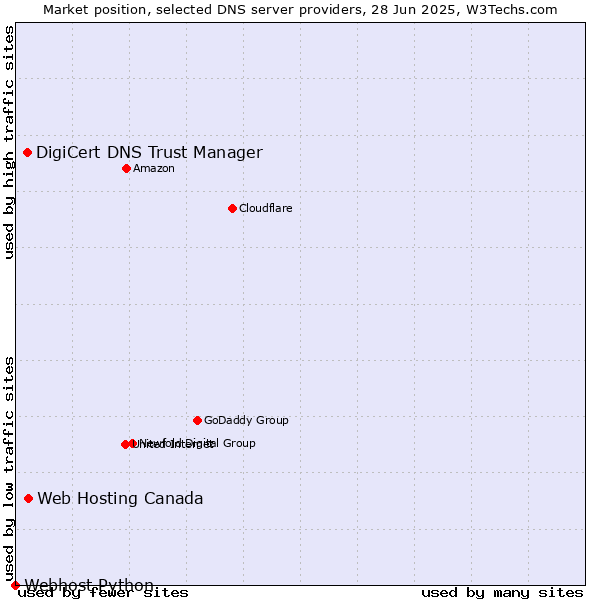
Task: Click the Webhost Python red marker
Action: pyautogui.click(x=15, y=585)
